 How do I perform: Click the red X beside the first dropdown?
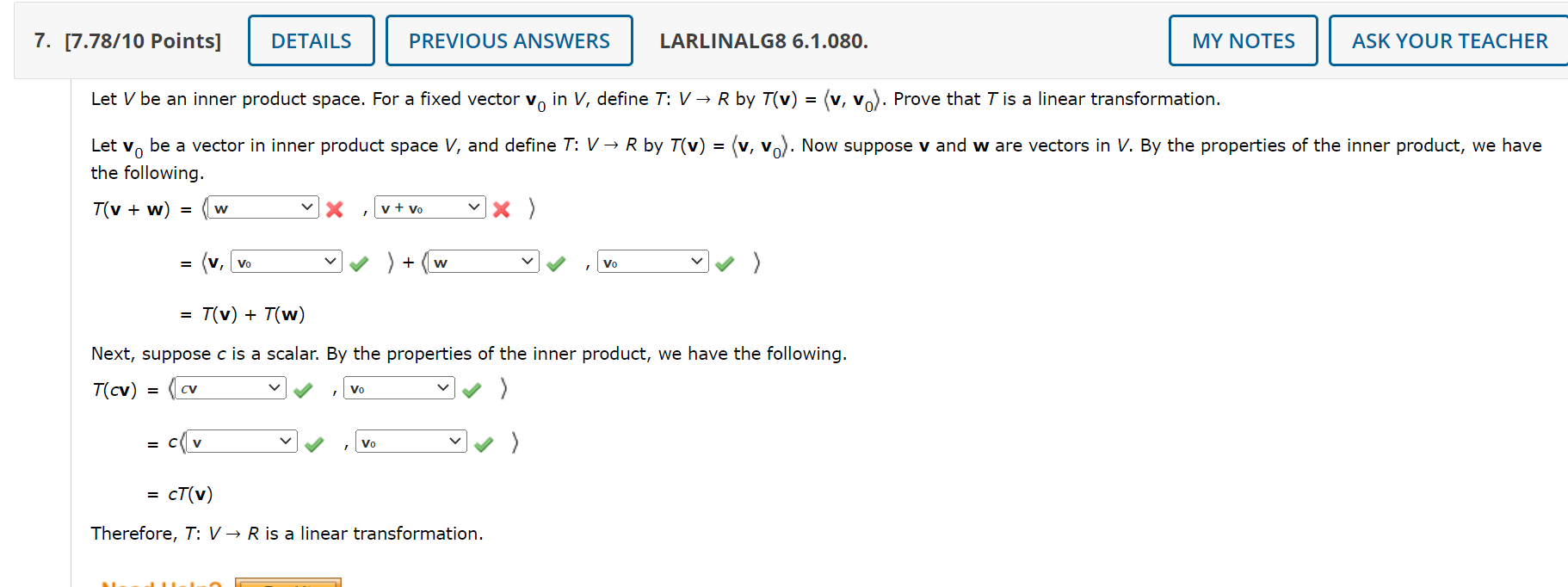(x=335, y=208)
